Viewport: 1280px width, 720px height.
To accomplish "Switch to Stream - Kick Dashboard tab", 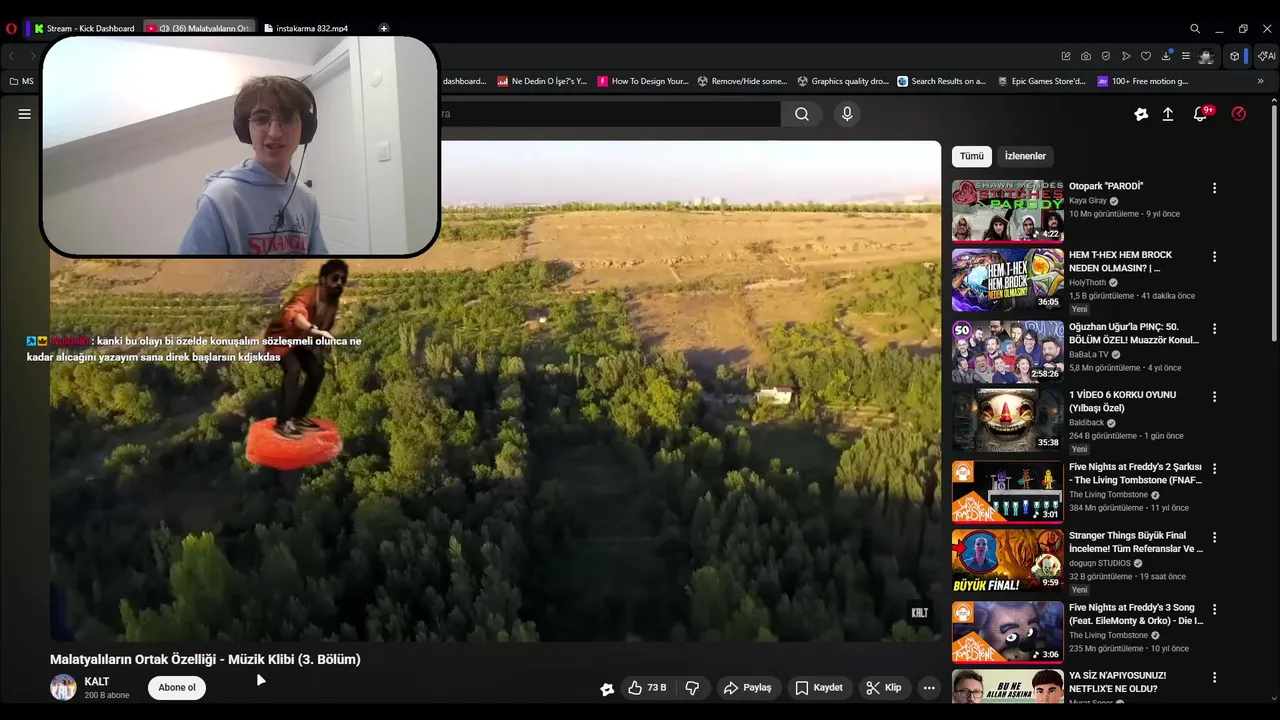I will coord(83,28).
